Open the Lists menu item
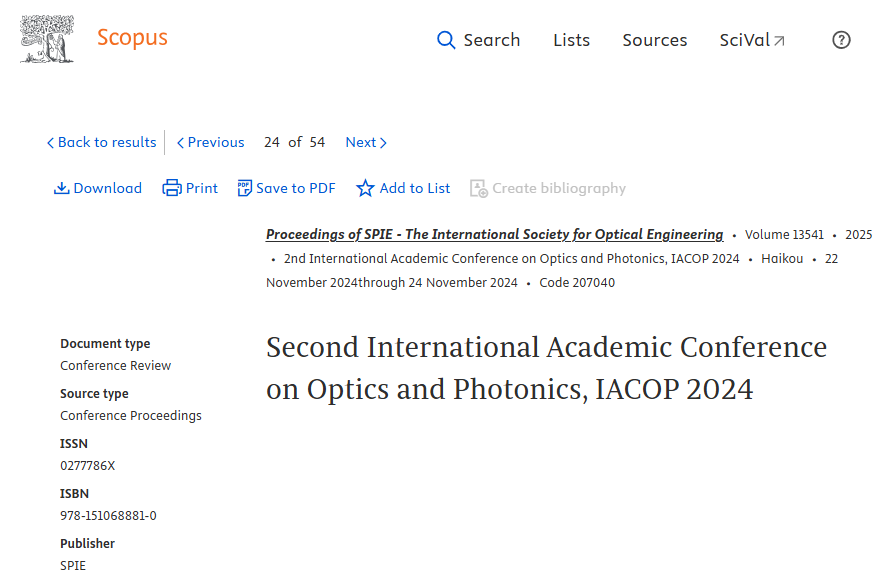 click(x=571, y=40)
